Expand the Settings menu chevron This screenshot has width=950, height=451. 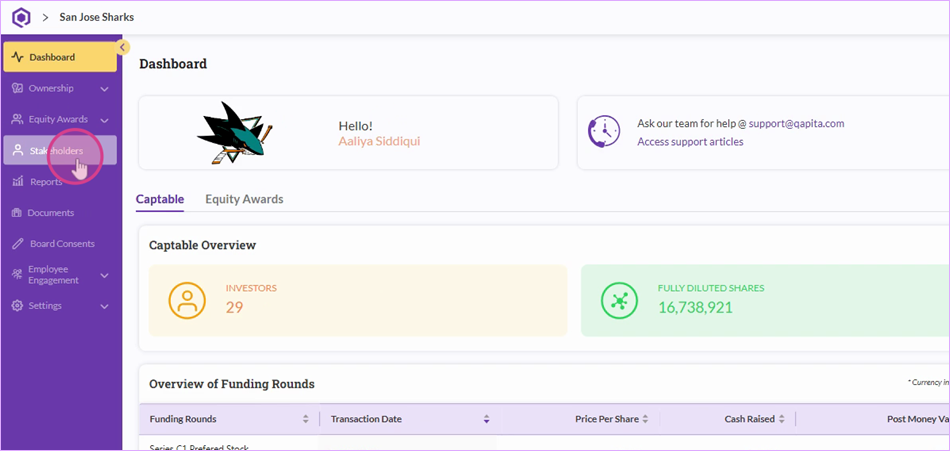coord(104,306)
